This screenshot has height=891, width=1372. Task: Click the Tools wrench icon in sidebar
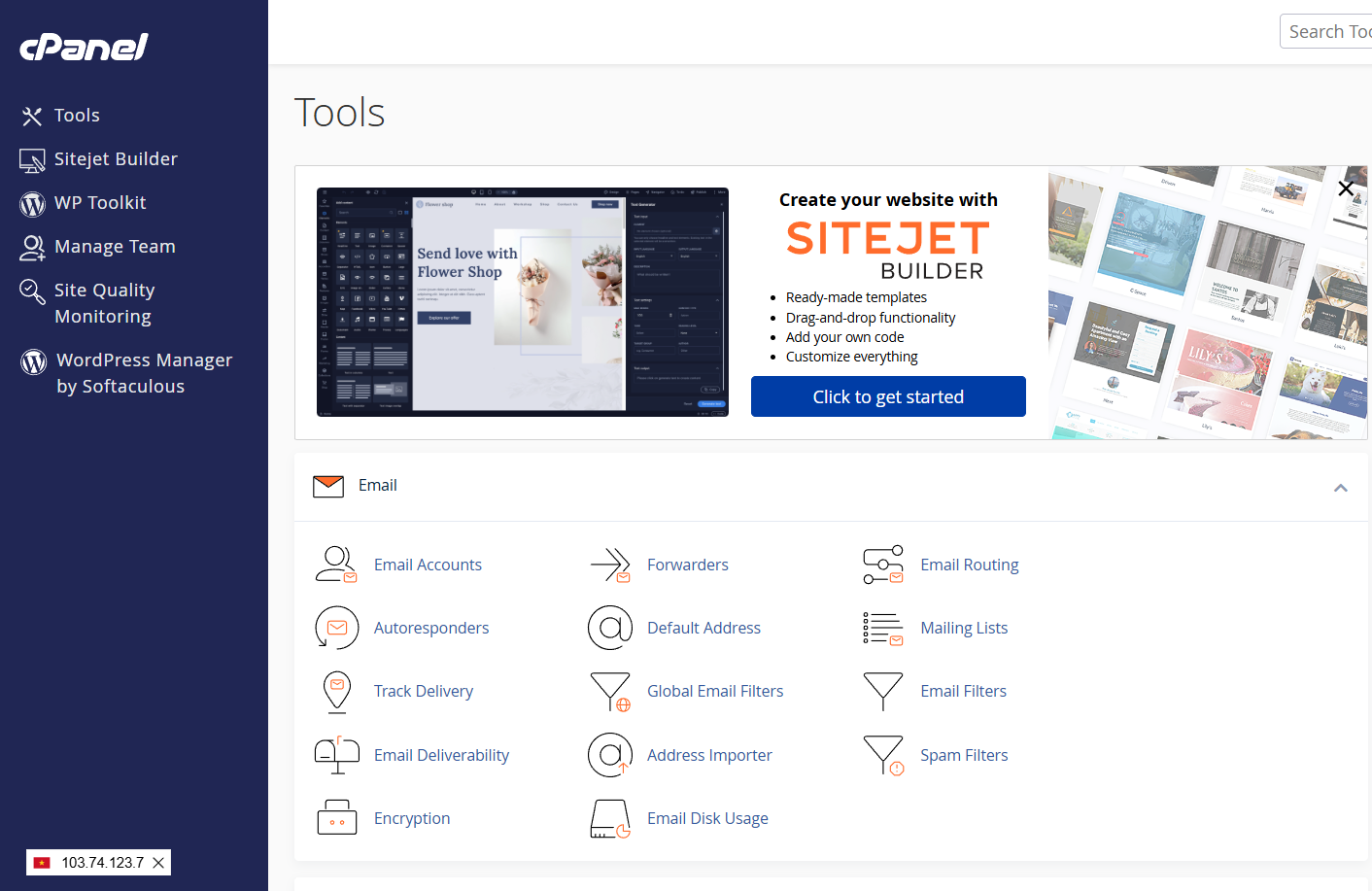click(x=32, y=117)
